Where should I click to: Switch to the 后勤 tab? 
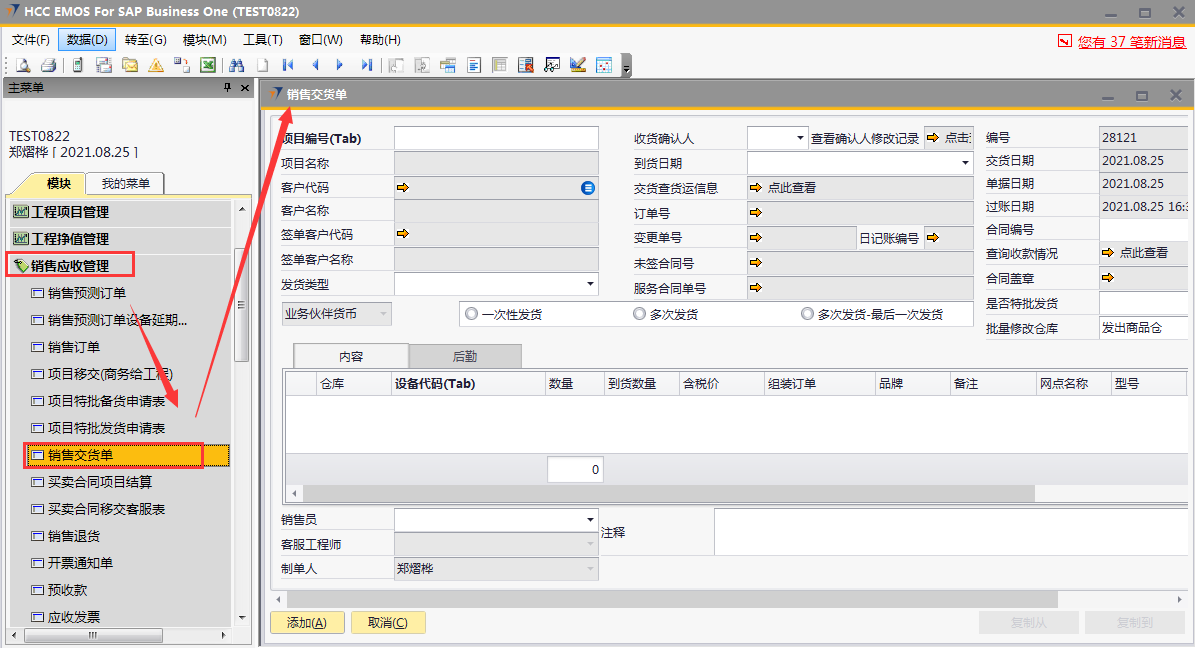tap(465, 356)
